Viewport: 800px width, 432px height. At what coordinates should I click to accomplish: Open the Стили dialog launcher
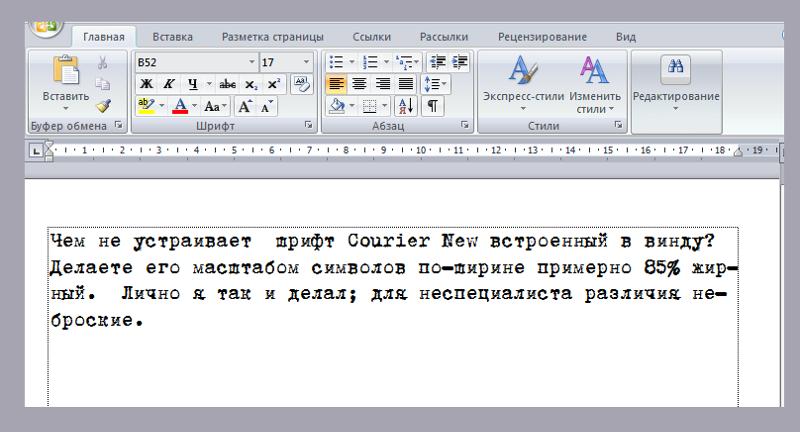click(618, 125)
